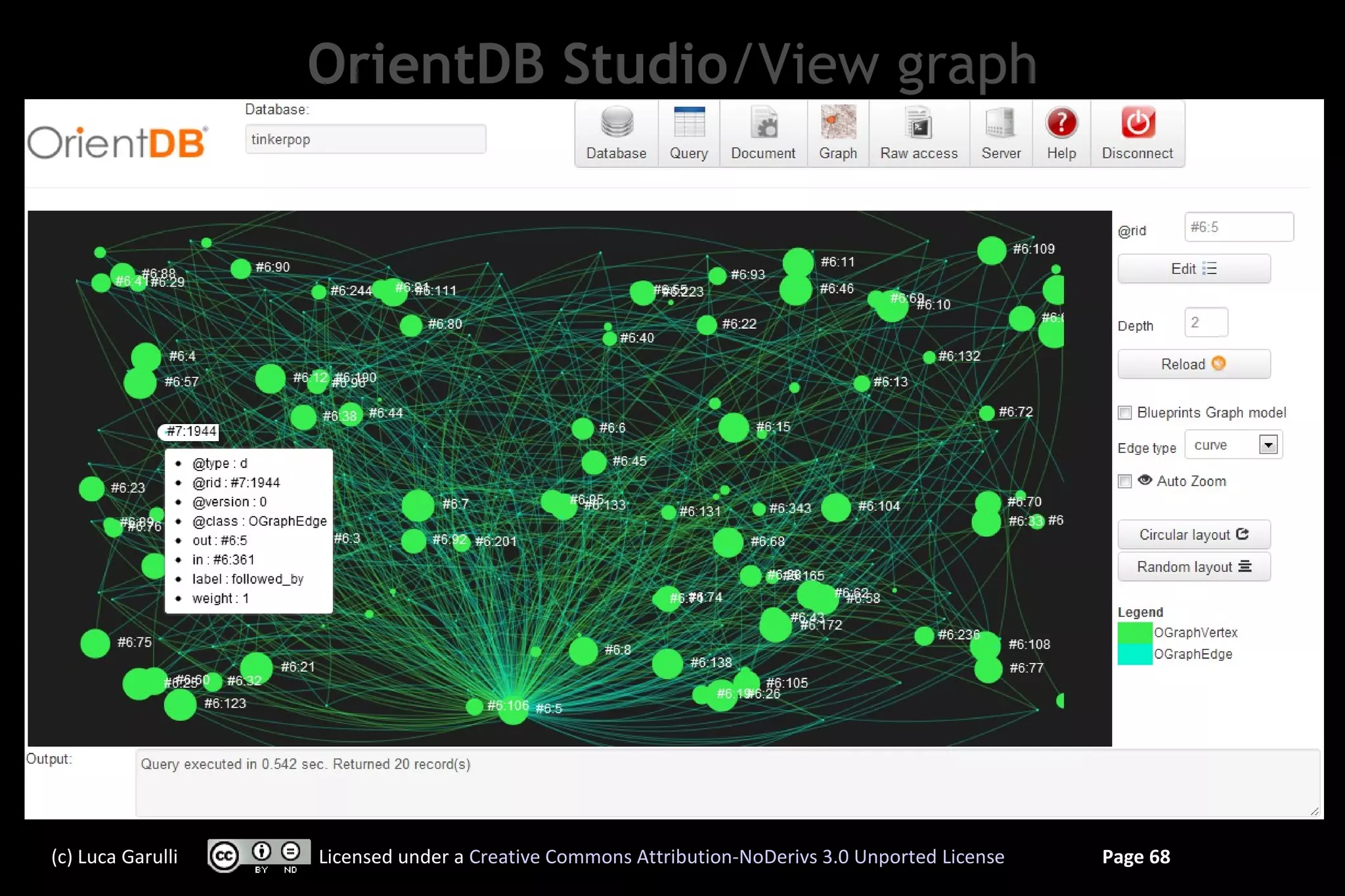Viewport: 1345px width, 896px height.
Task: Open the Server section
Action: click(1001, 134)
